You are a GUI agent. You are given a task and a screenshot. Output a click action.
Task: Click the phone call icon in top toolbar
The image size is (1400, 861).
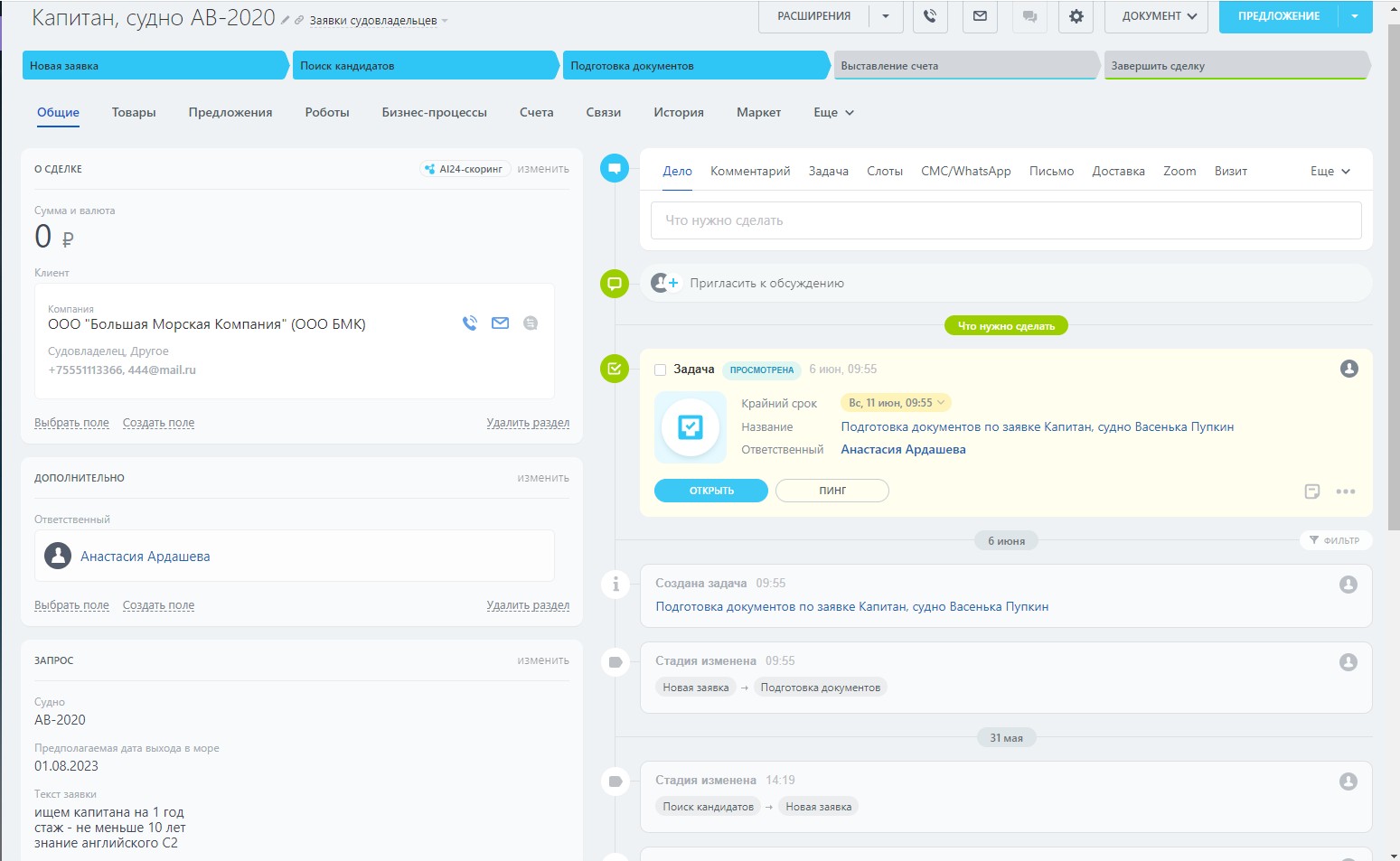pos(929,16)
